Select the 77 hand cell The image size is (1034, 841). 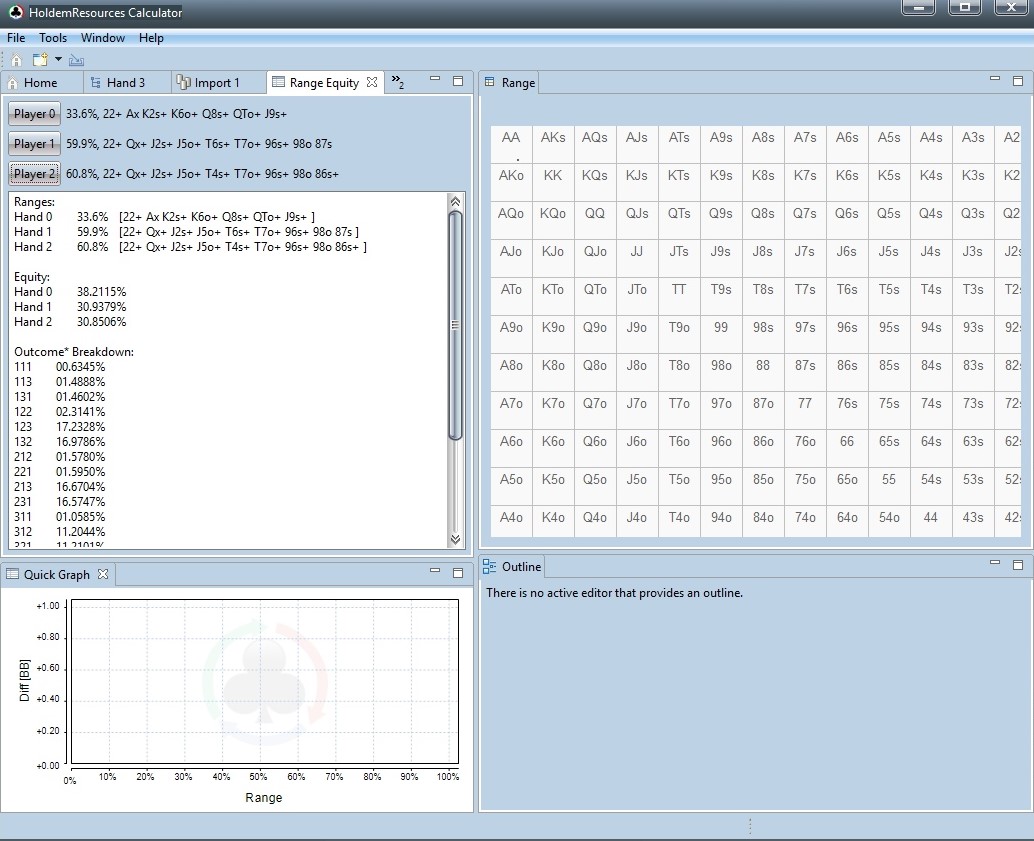[x=805, y=410]
